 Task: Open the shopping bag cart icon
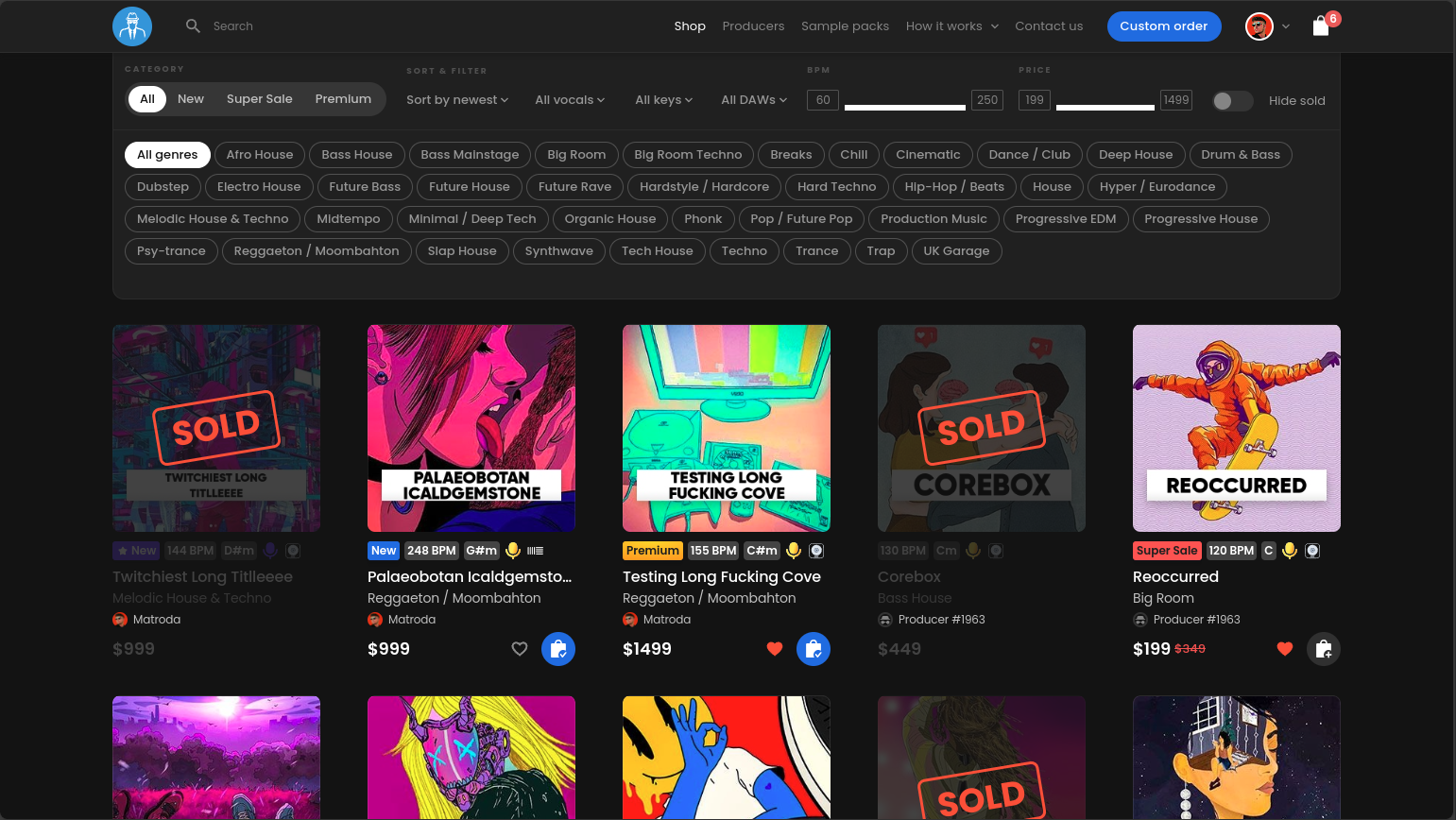(x=1321, y=26)
